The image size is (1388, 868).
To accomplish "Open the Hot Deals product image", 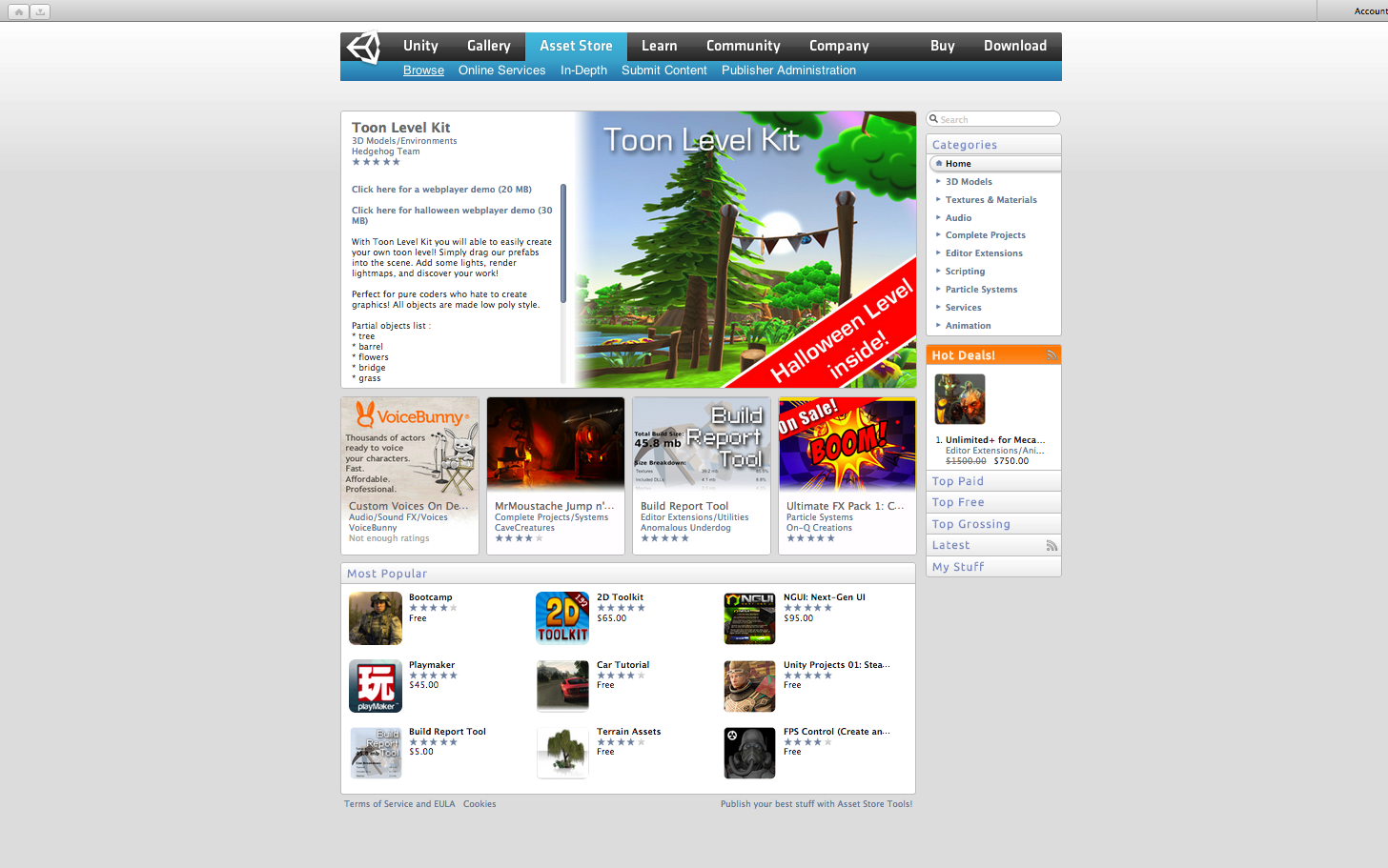I will pos(960,399).
